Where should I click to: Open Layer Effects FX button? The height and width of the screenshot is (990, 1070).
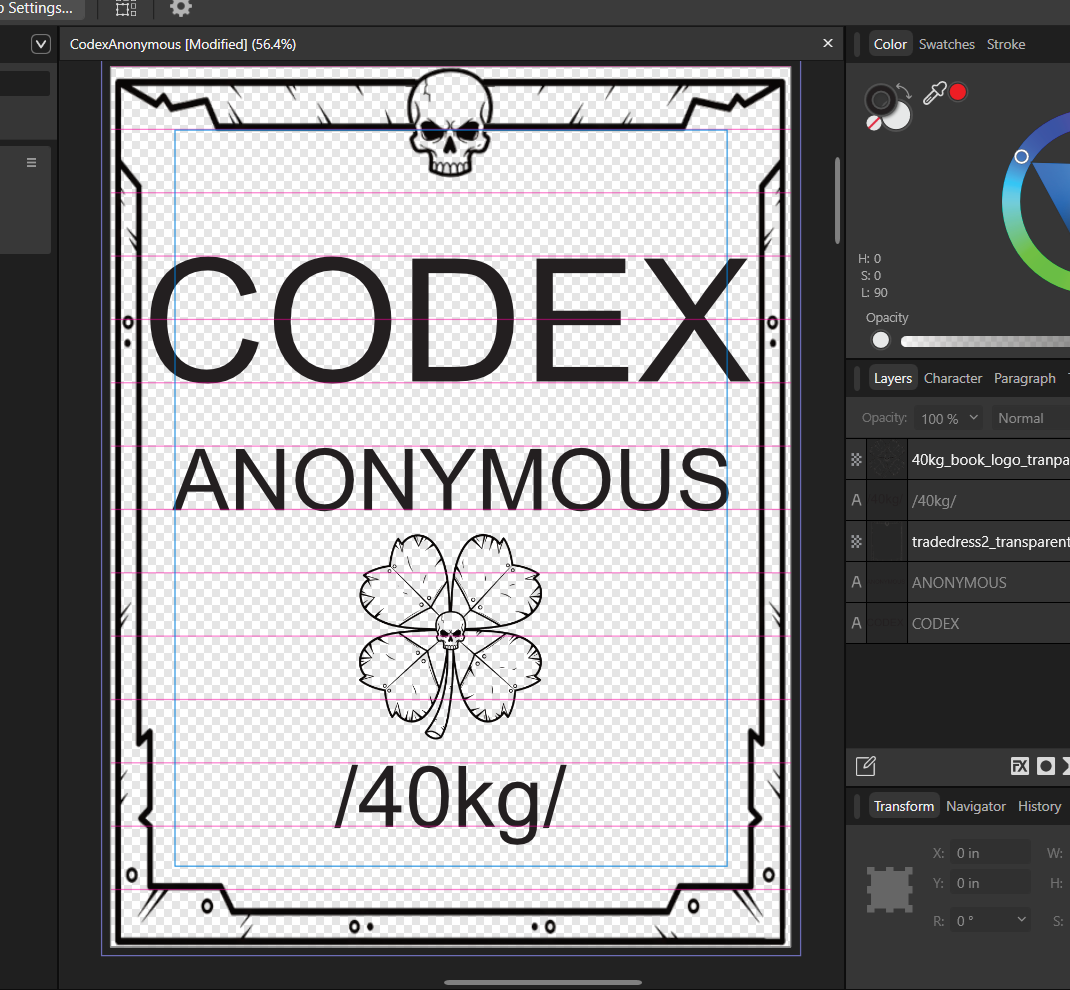point(1020,766)
